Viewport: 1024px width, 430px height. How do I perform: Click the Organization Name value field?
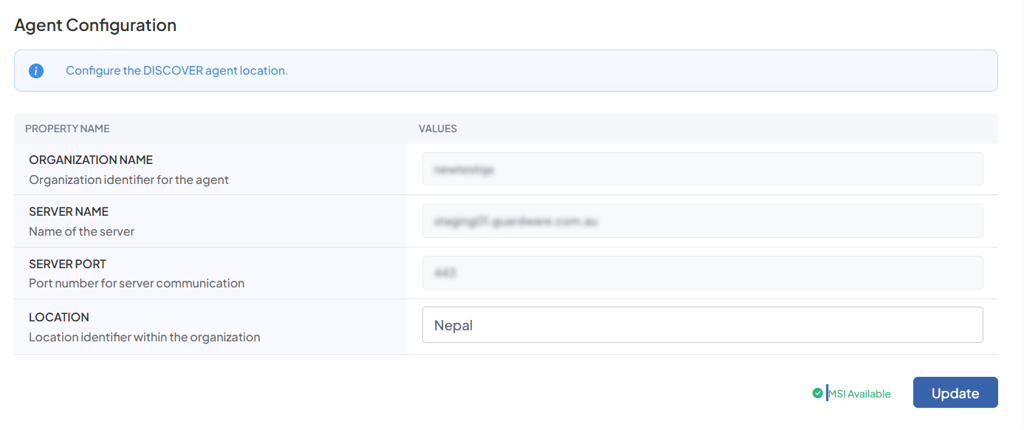(702, 169)
